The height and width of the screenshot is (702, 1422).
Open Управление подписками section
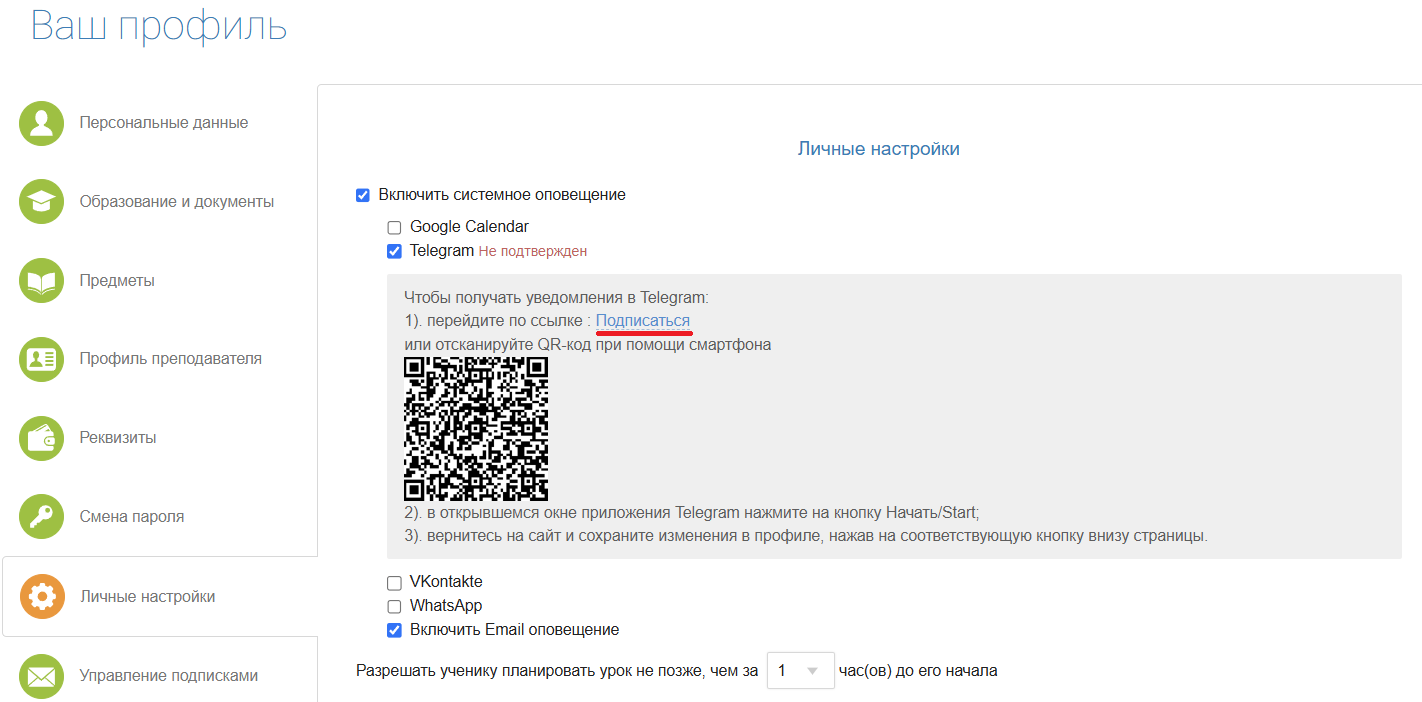[169, 676]
